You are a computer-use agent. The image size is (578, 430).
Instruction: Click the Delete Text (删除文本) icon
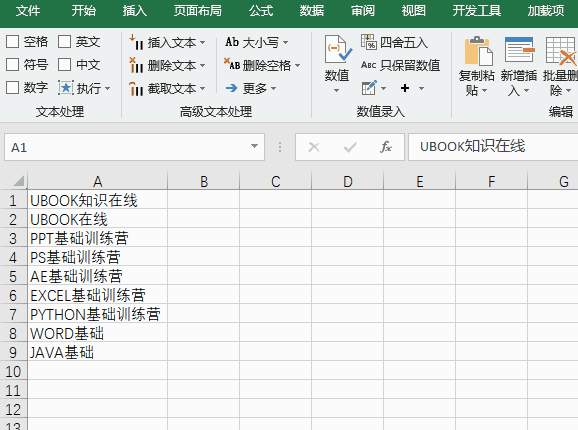point(136,65)
